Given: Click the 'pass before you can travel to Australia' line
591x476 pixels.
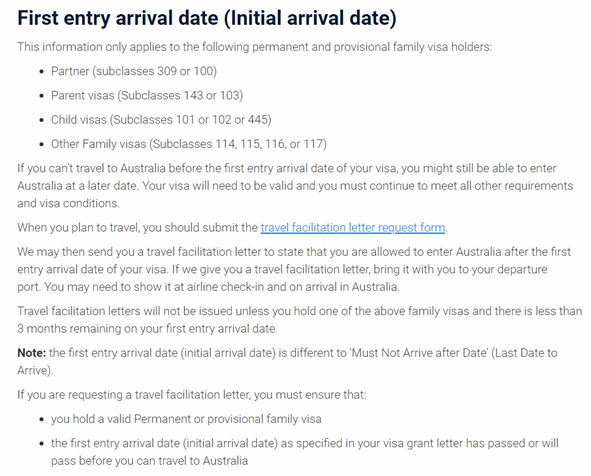Looking at the screenshot, I should [x=150, y=461].
